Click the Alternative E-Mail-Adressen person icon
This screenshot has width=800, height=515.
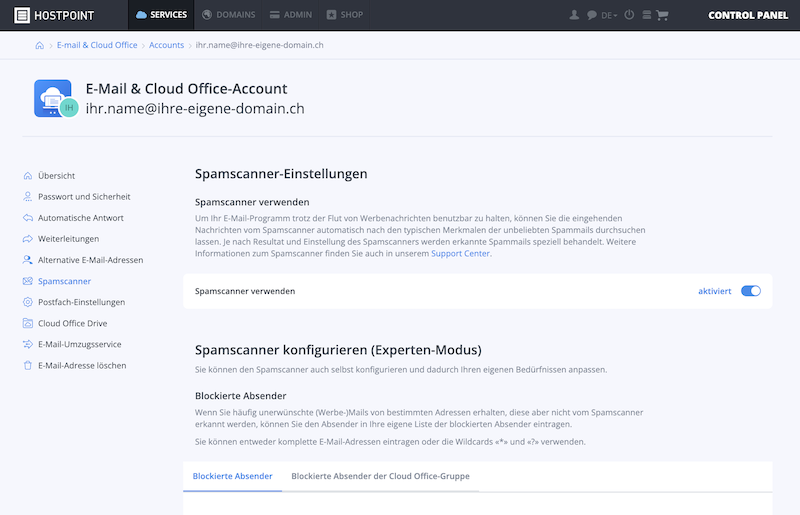(x=28, y=260)
